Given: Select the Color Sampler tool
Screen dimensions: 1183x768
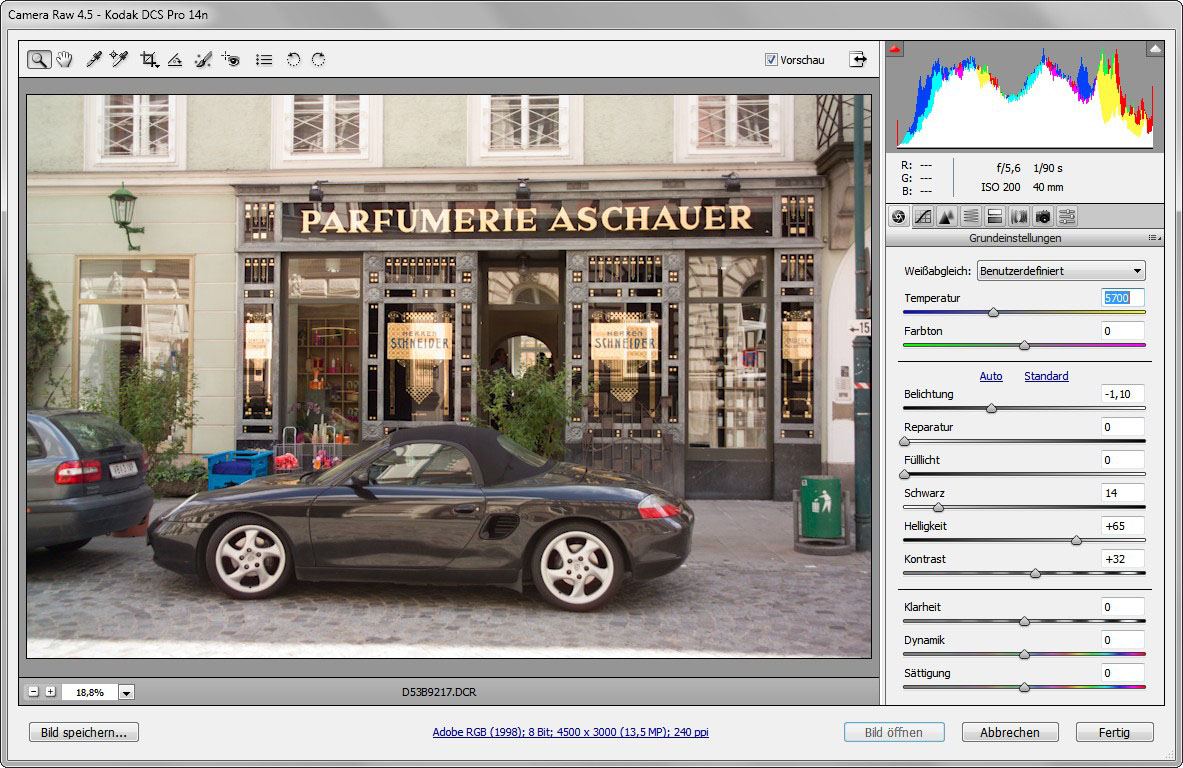Looking at the screenshot, I should point(119,60).
